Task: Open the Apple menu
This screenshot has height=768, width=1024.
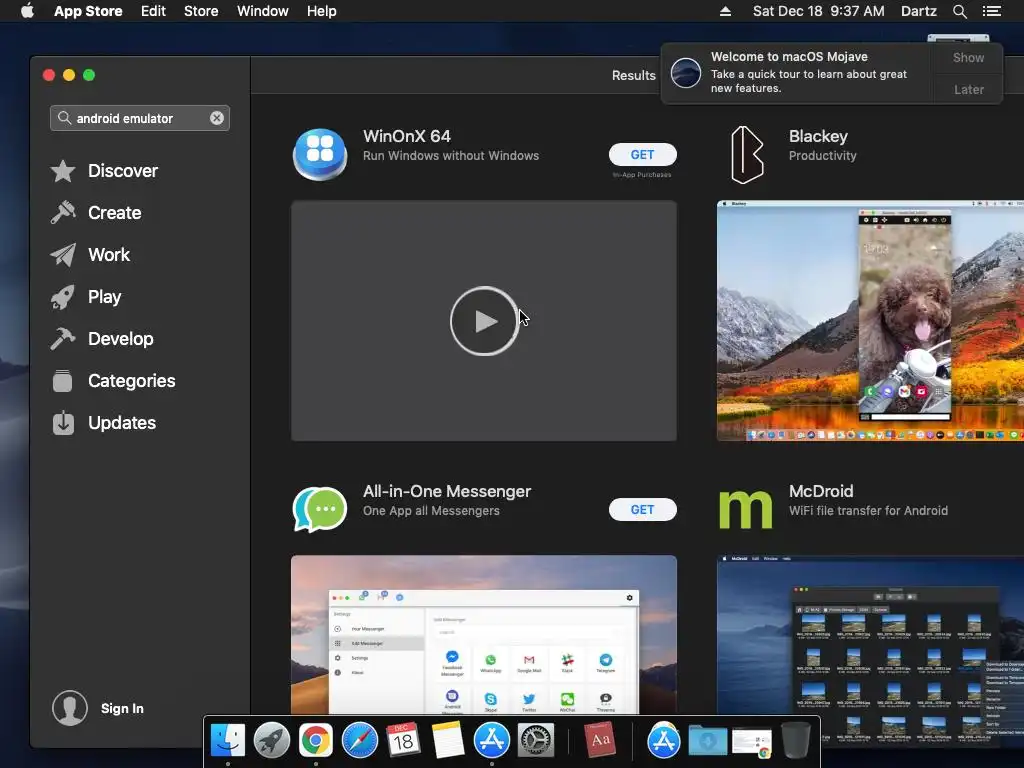Action: (27, 11)
